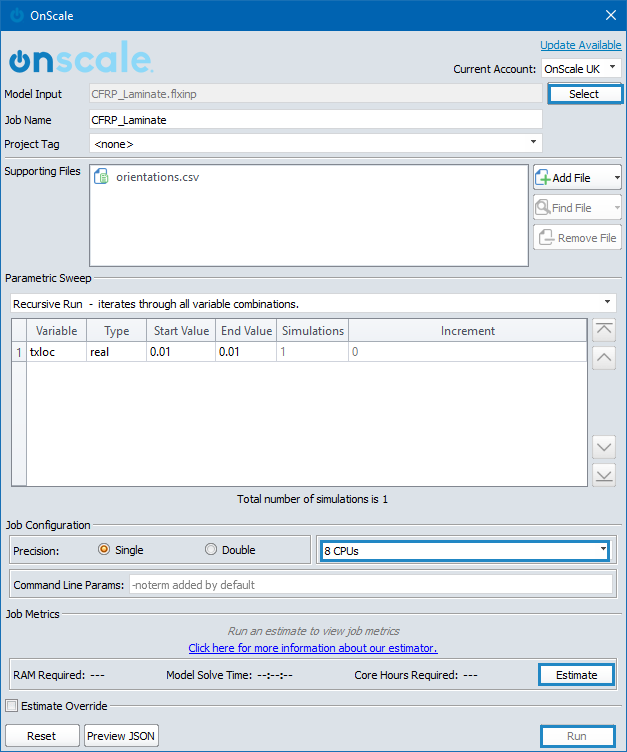Screen dimensions: 627x752
Task: Click the Reset button
Action: [42, 736]
